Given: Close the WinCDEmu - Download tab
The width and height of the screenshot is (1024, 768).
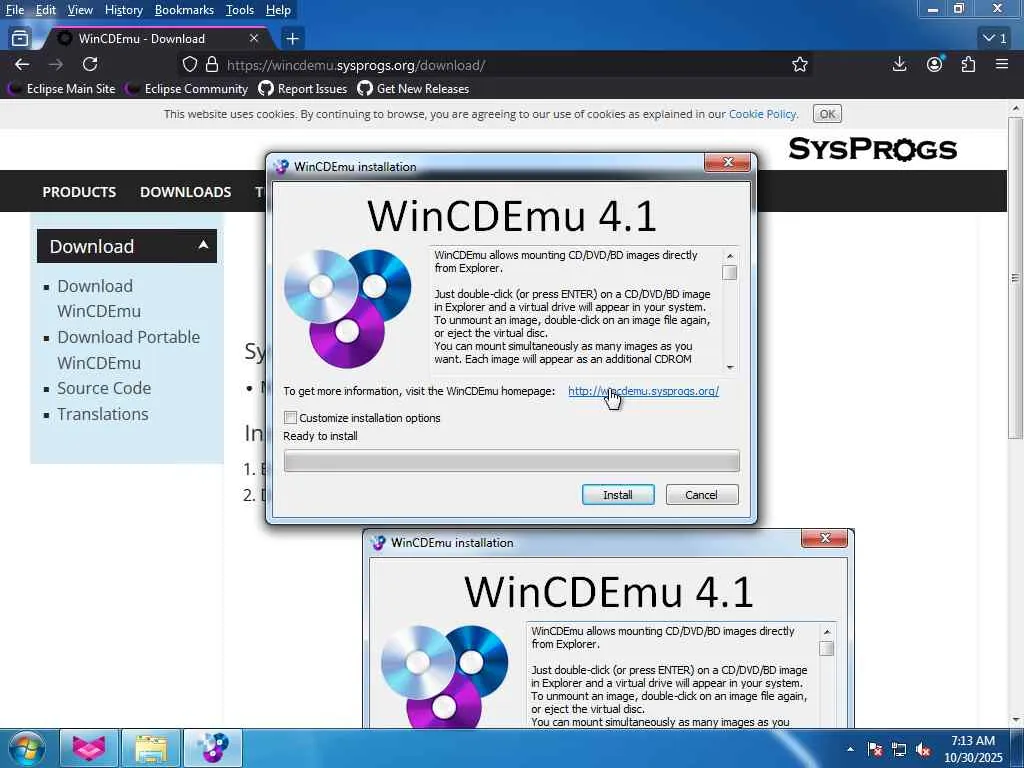Looking at the screenshot, I should (254, 39).
